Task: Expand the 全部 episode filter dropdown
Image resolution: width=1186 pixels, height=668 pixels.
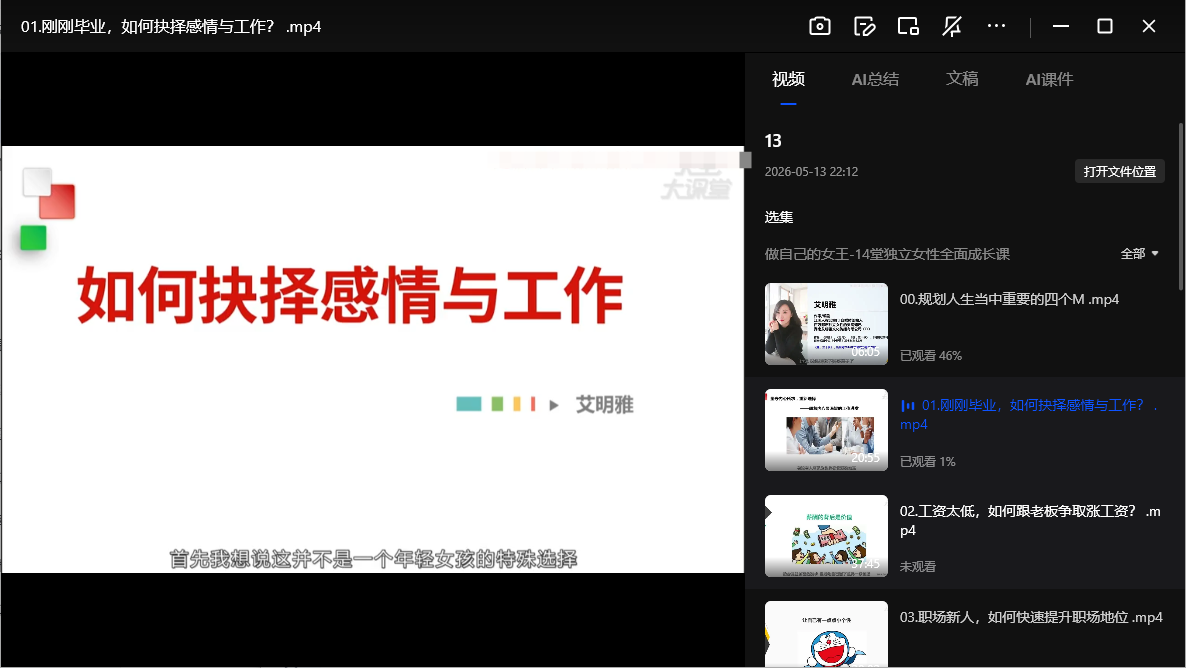Action: click(1139, 254)
